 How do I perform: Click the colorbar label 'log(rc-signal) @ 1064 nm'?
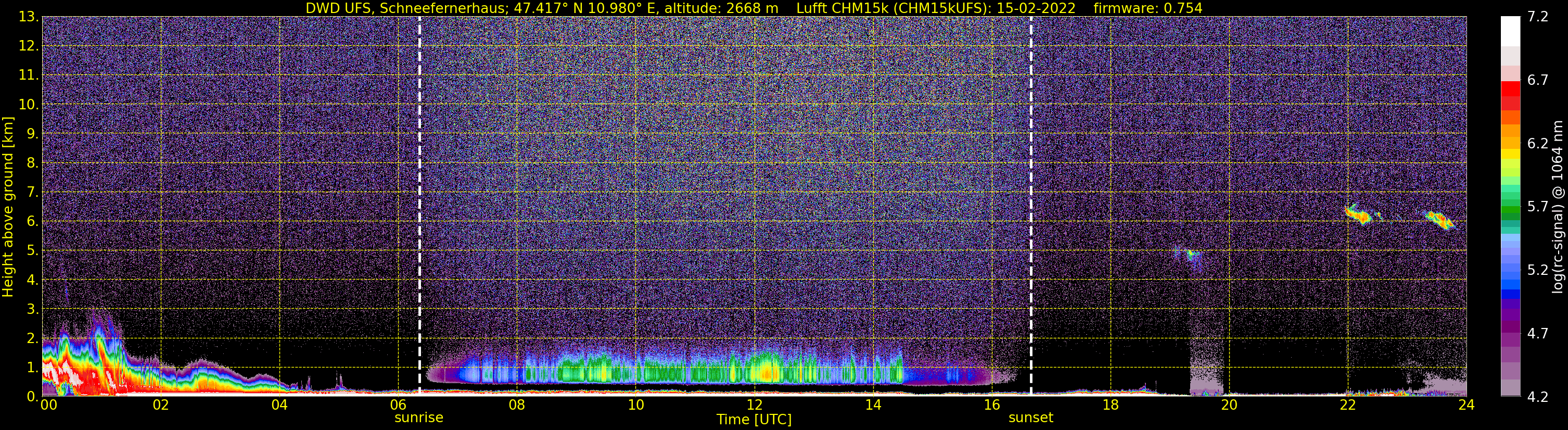point(1557,207)
